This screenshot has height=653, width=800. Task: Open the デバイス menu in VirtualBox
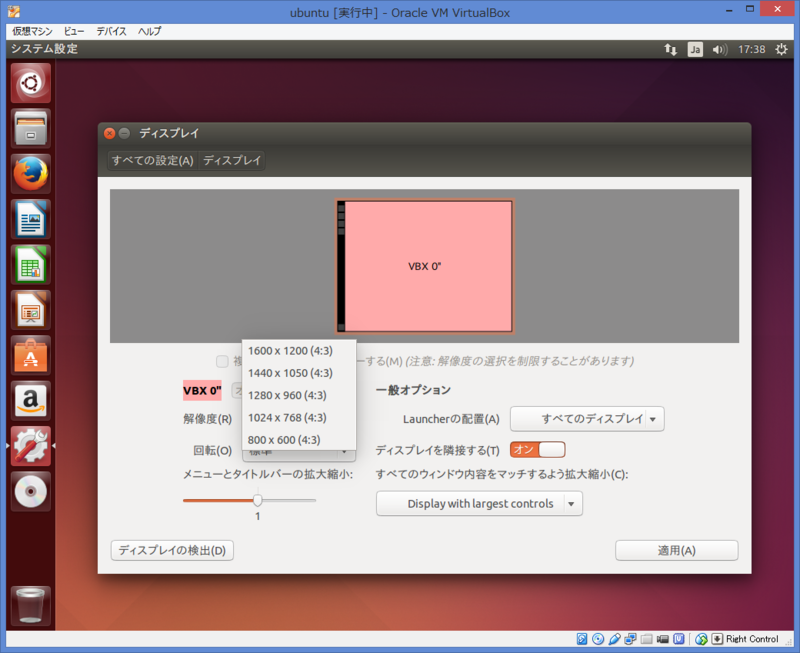coord(110,31)
